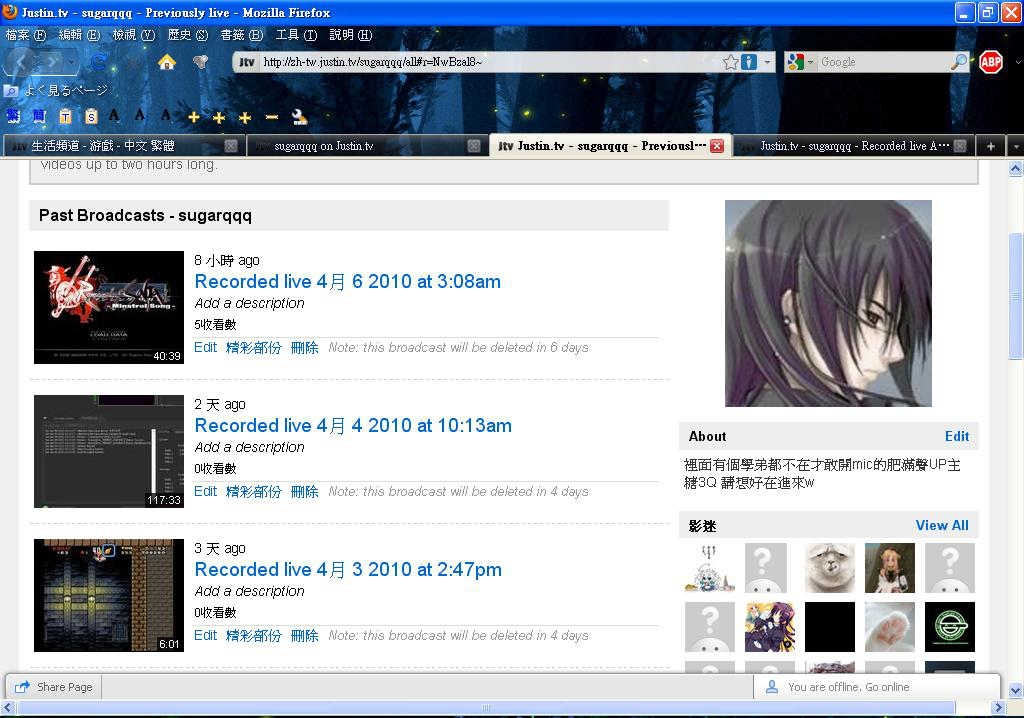The height and width of the screenshot is (718, 1024).
Task: Click the horizontal scrollbar right arrow
Action: [x=998, y=707]
